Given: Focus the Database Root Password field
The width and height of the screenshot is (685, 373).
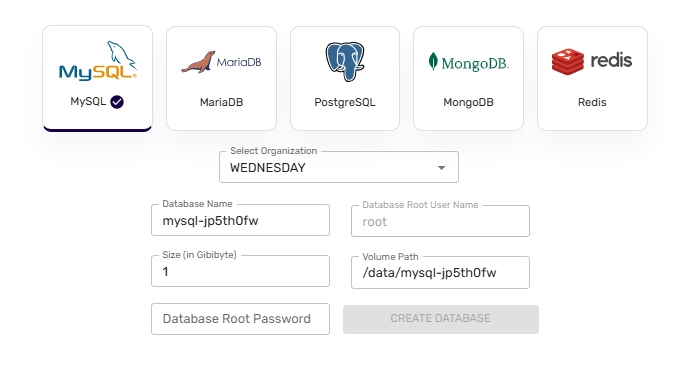Looking at the screenshot, I should 240,319.
